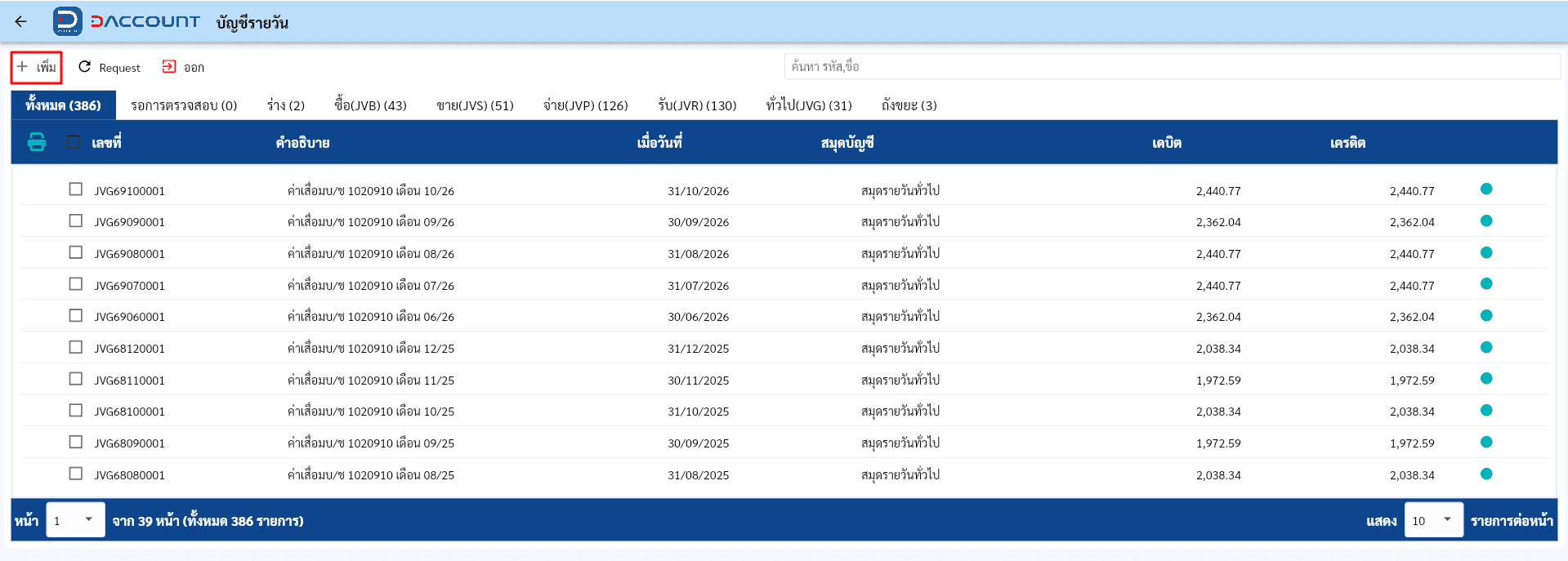Viewport: 1568px width, 561px height.
Task: Check the box for JVG68110001
Action: 76,379
